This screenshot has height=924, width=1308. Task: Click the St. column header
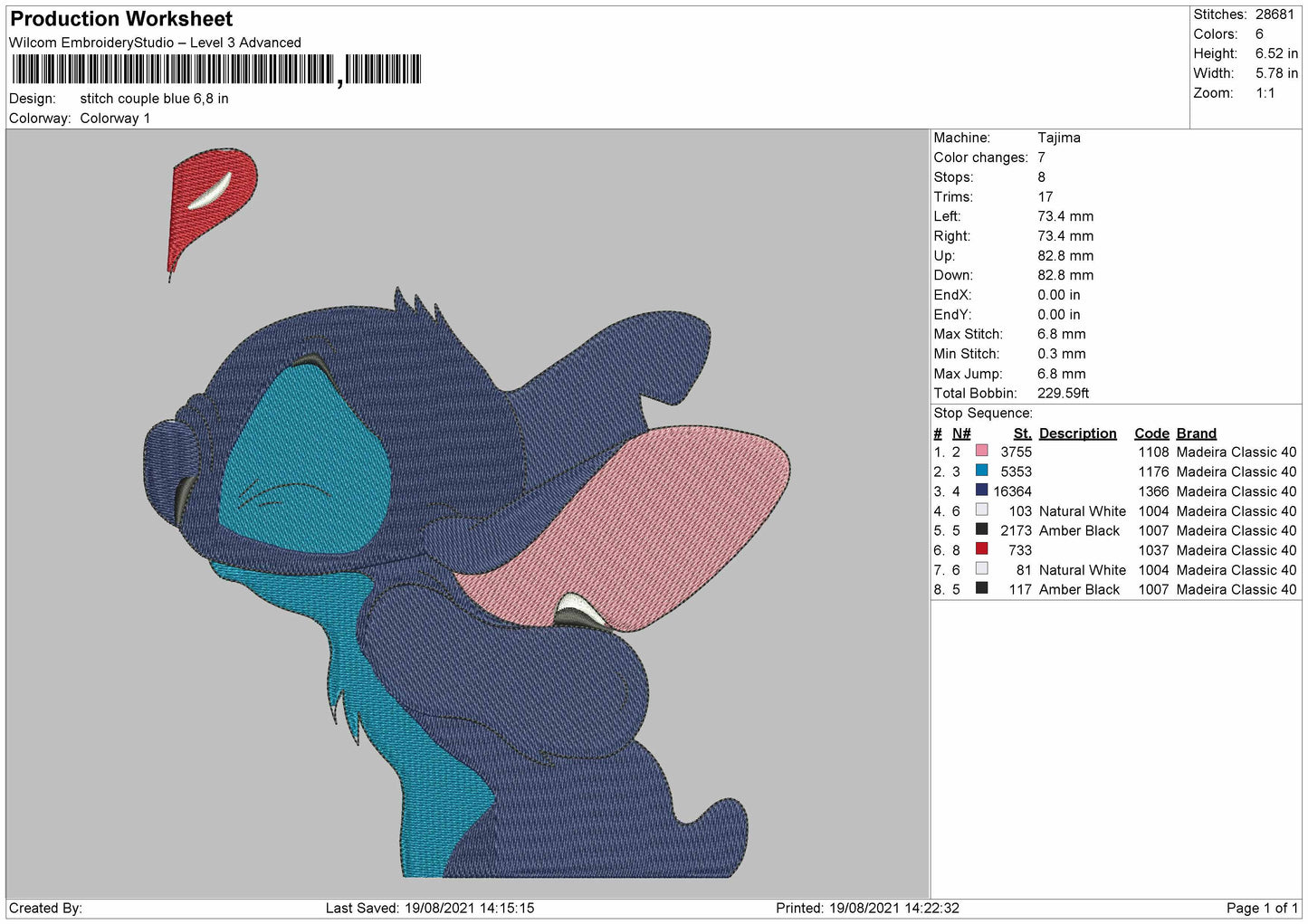(x=1022, y=433)
